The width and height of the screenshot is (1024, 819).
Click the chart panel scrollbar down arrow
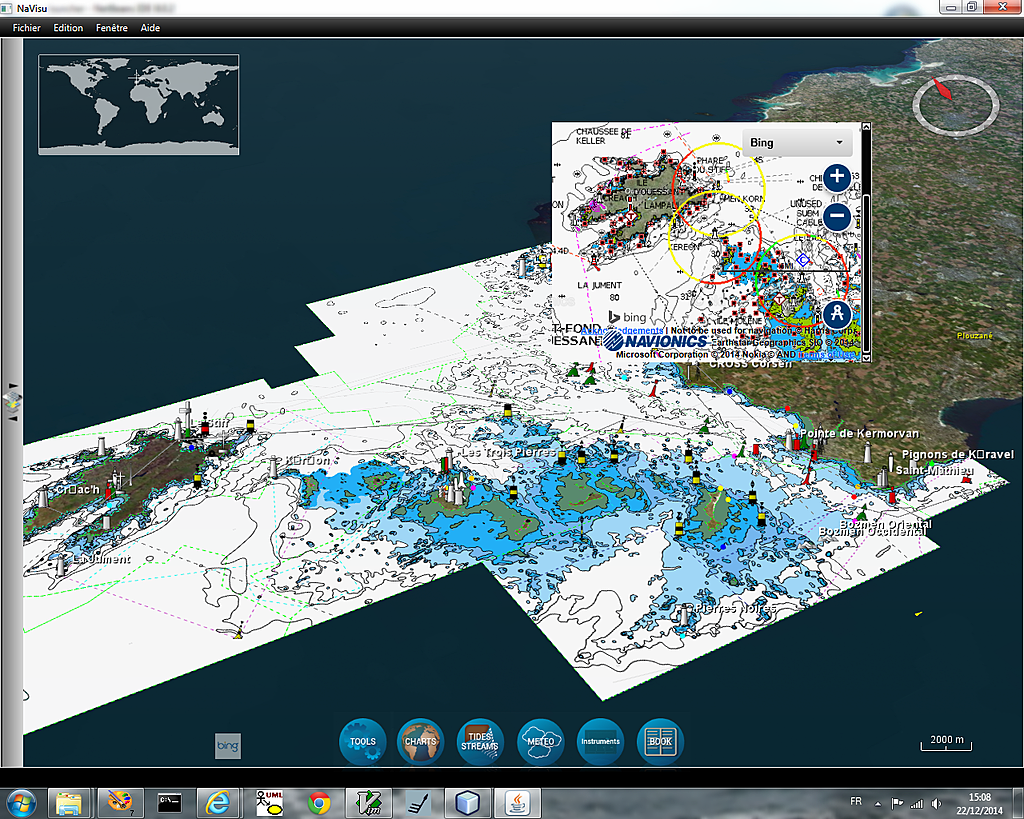pos(866,357)
